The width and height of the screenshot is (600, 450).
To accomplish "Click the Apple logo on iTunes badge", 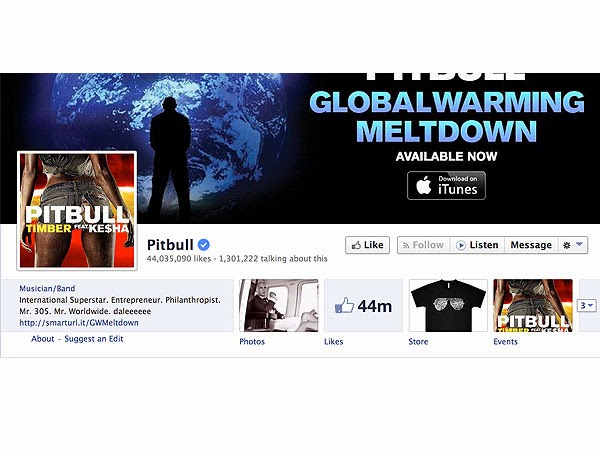I will click(424, 185).
